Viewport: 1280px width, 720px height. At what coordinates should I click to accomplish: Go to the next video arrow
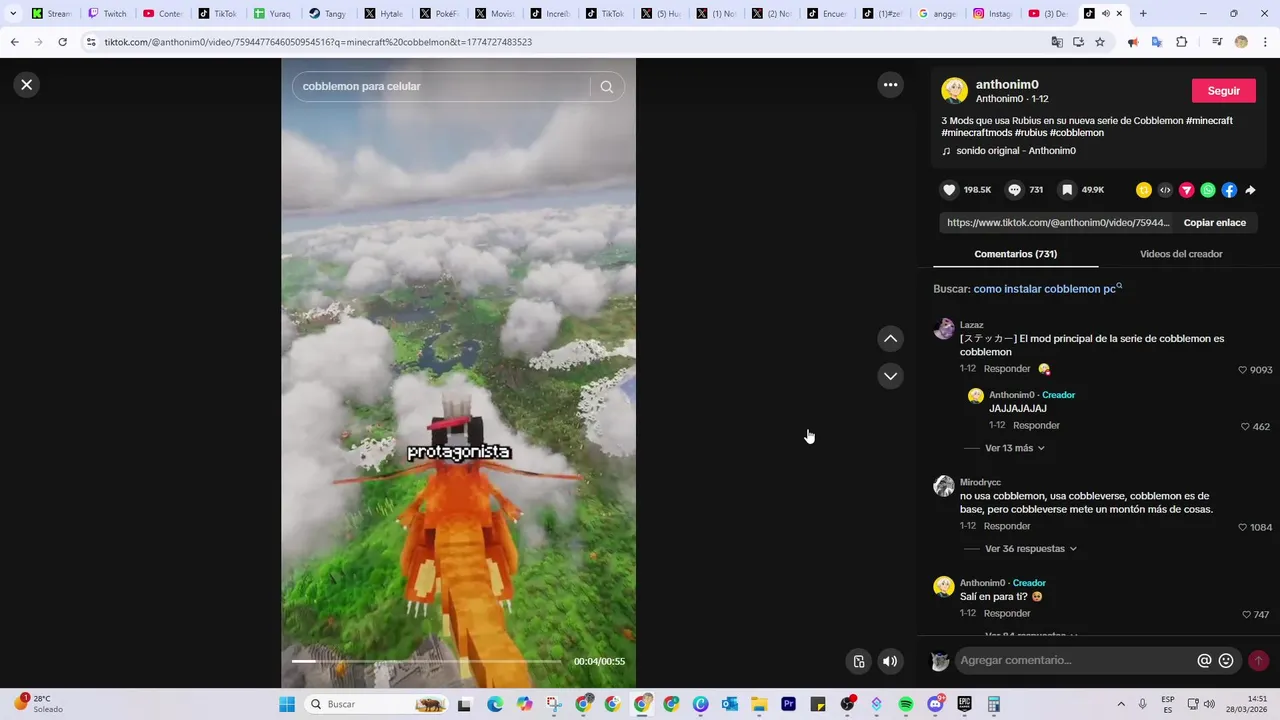point(890,376)
